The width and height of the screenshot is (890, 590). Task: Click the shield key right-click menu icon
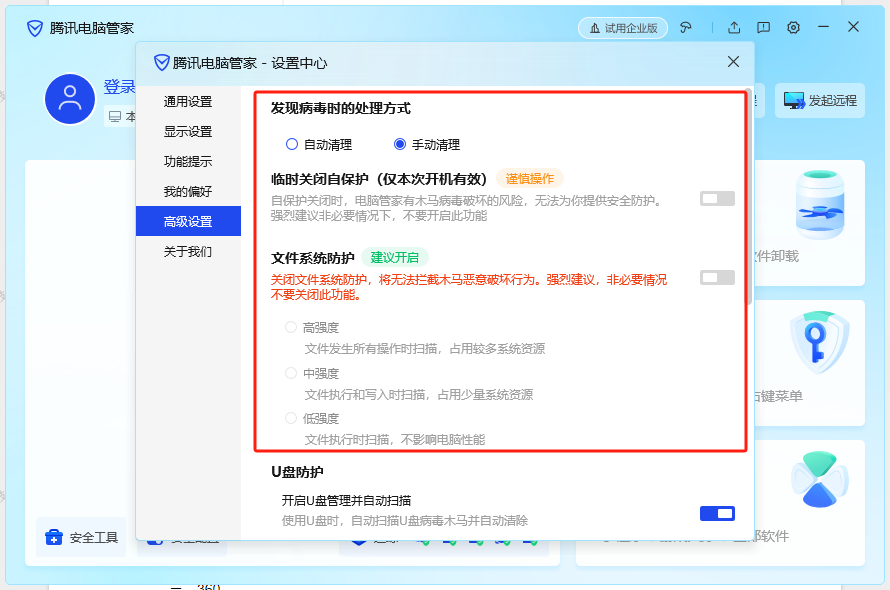click(820, 342)
